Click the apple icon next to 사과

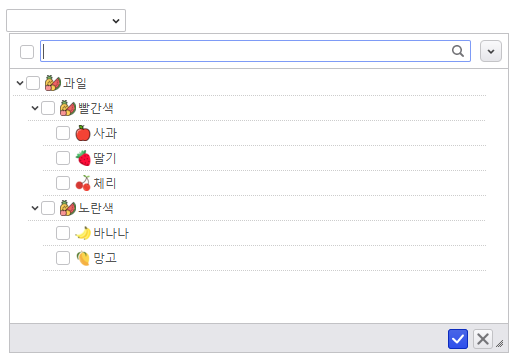coord(83,133)
